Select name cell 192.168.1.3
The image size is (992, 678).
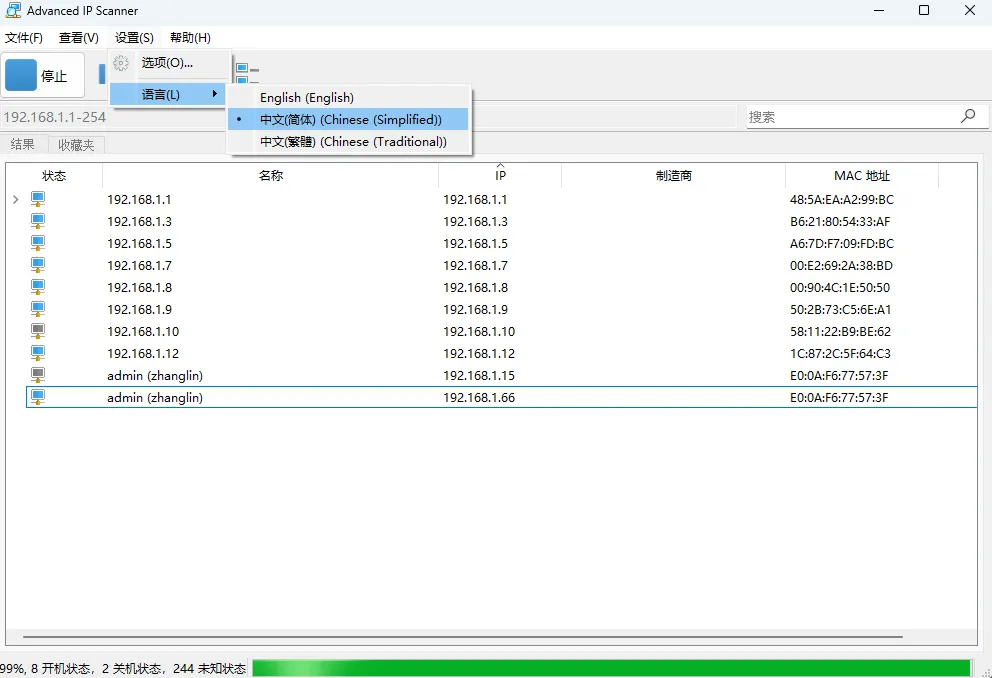139,221
